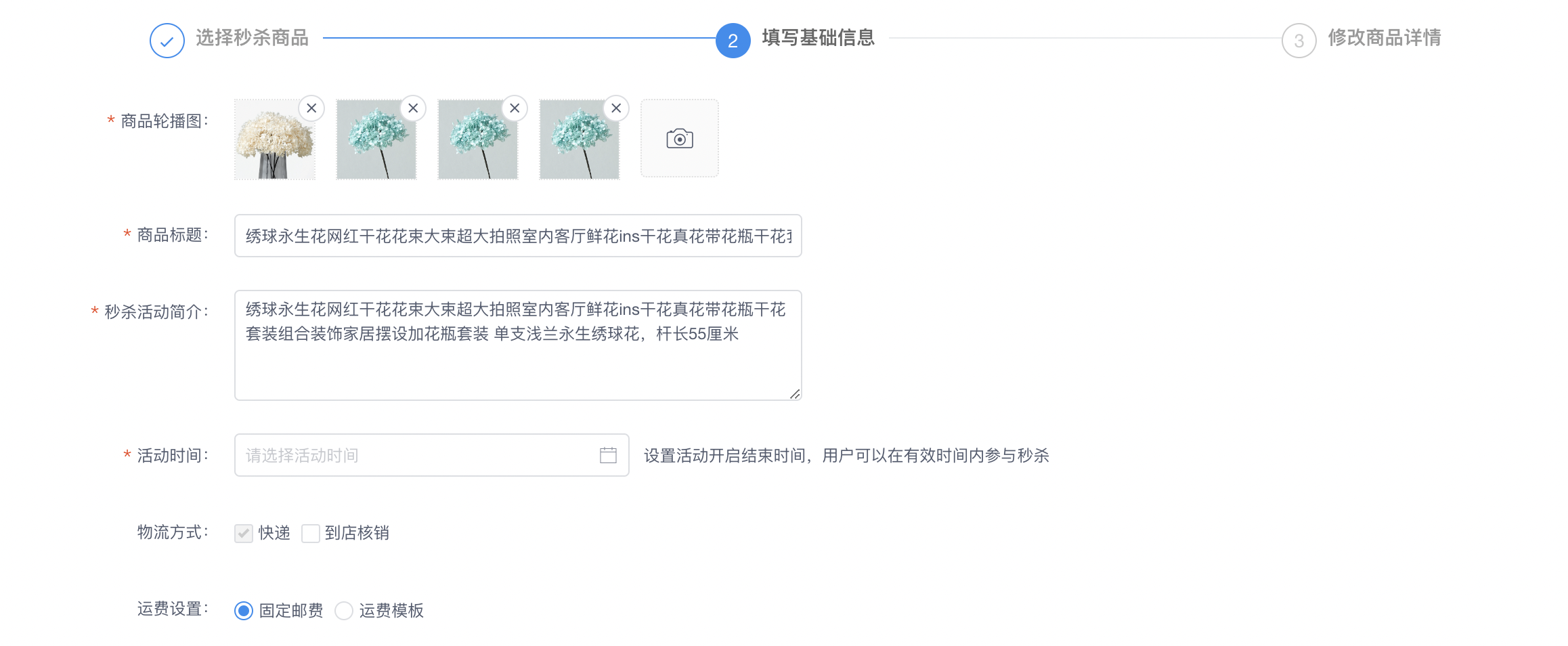Click the step 3 circle icon
The height and width of the screenshot is (646, 1568).
pyautogui.click(x=1299, y=41)
